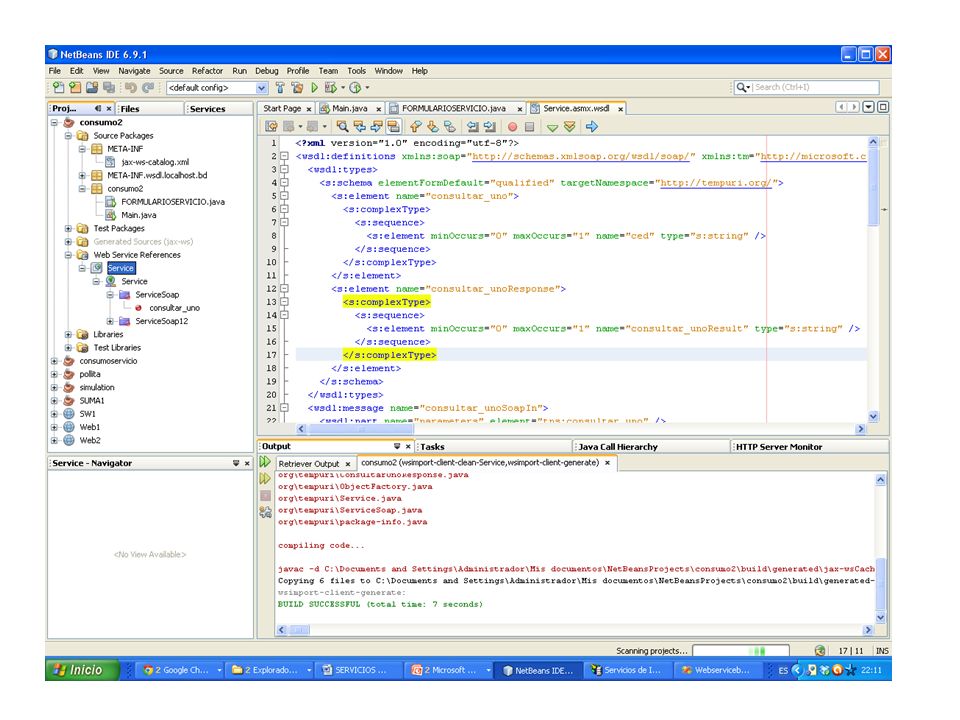This screenshot has height=720, width=960.
Task: Click Next Bookmark icon in editor toolbar
Action: 433,127
